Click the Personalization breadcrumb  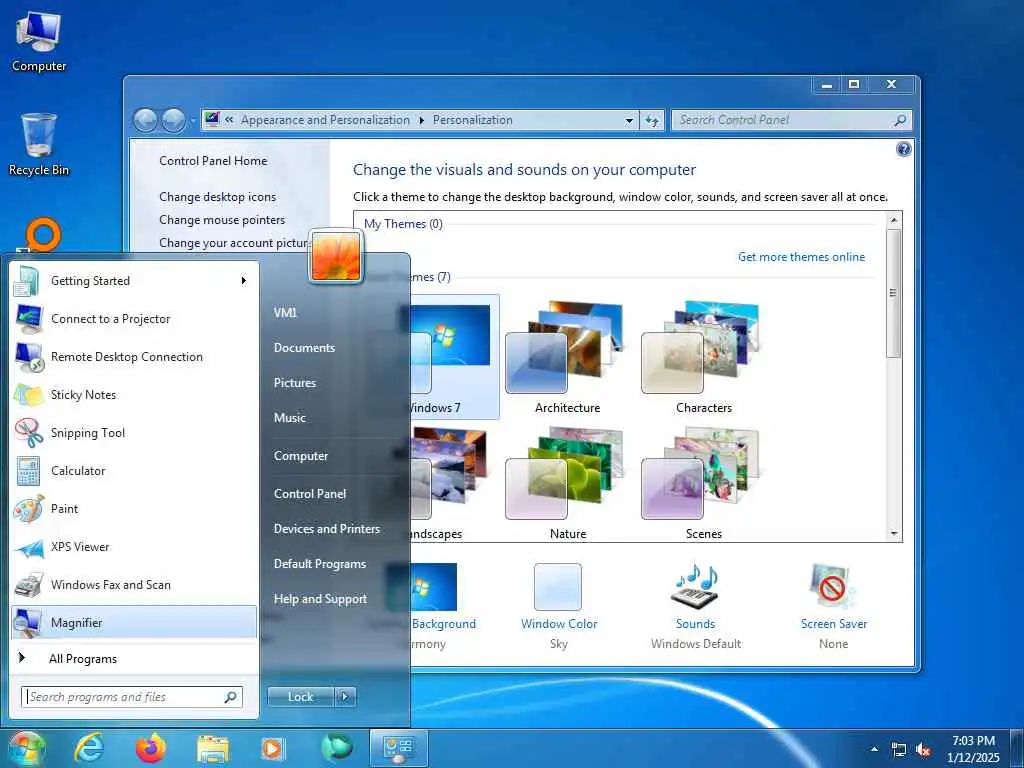472,120
